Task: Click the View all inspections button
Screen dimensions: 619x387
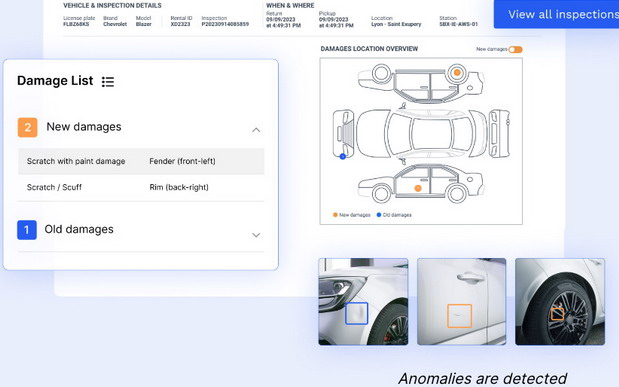Action: click(556, 14)
